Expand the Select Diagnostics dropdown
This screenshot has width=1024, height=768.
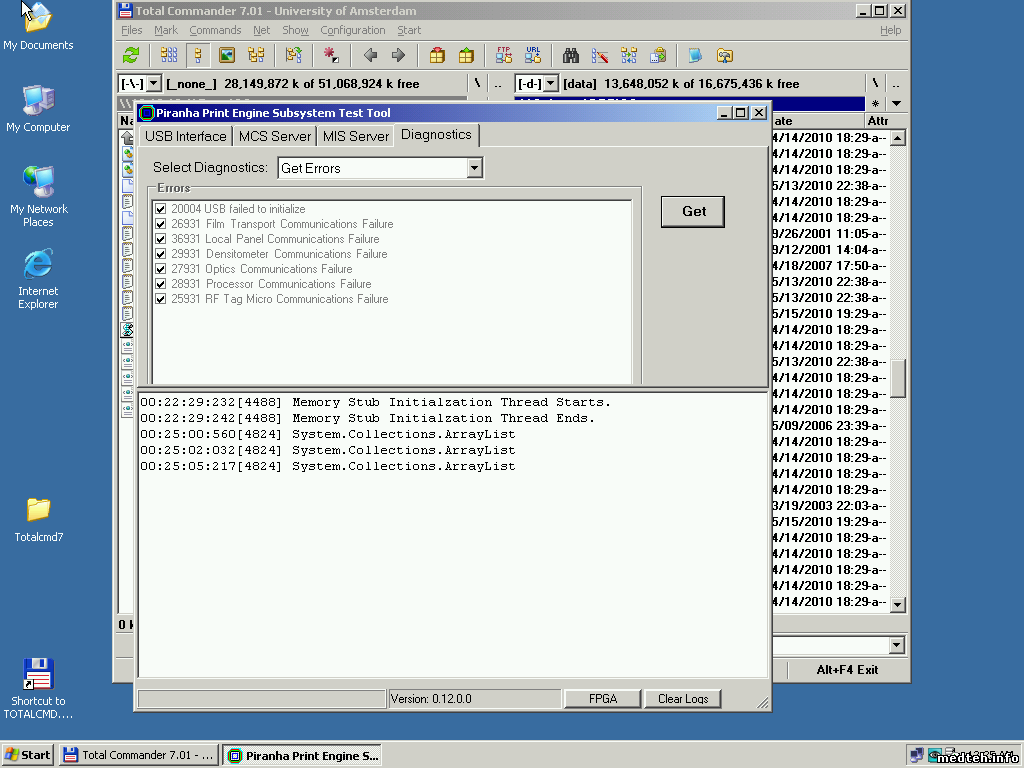[475, 168]
